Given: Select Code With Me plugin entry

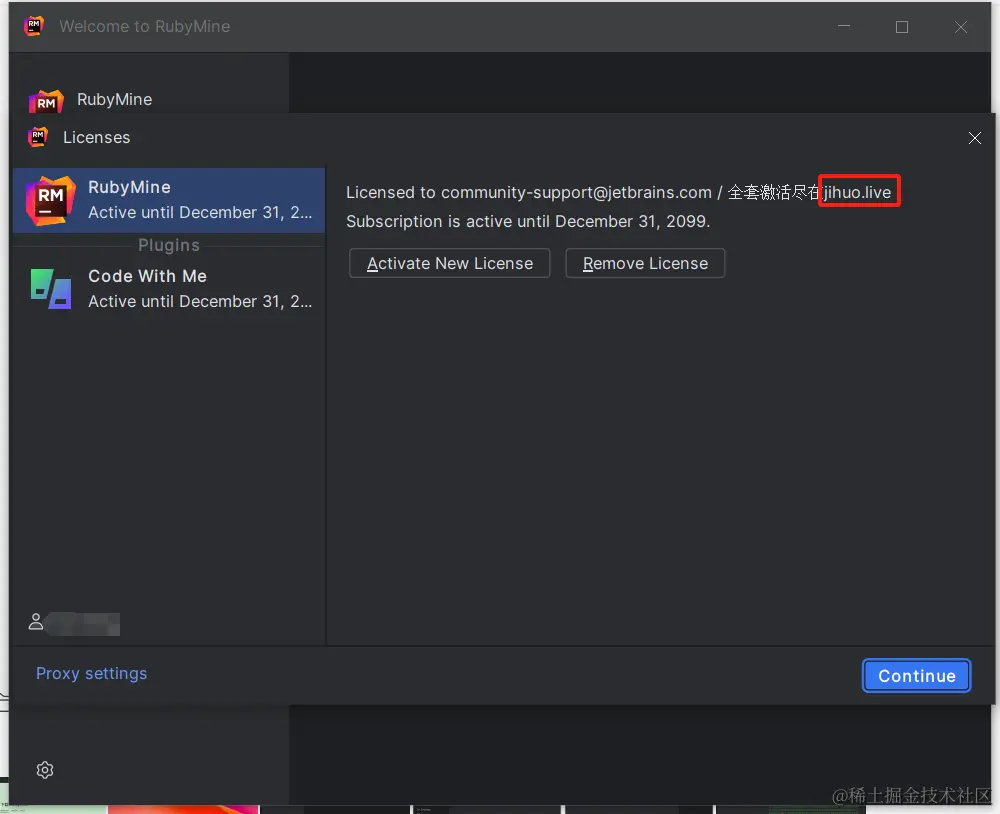Looking at the screenshot, I should point(169,288).
